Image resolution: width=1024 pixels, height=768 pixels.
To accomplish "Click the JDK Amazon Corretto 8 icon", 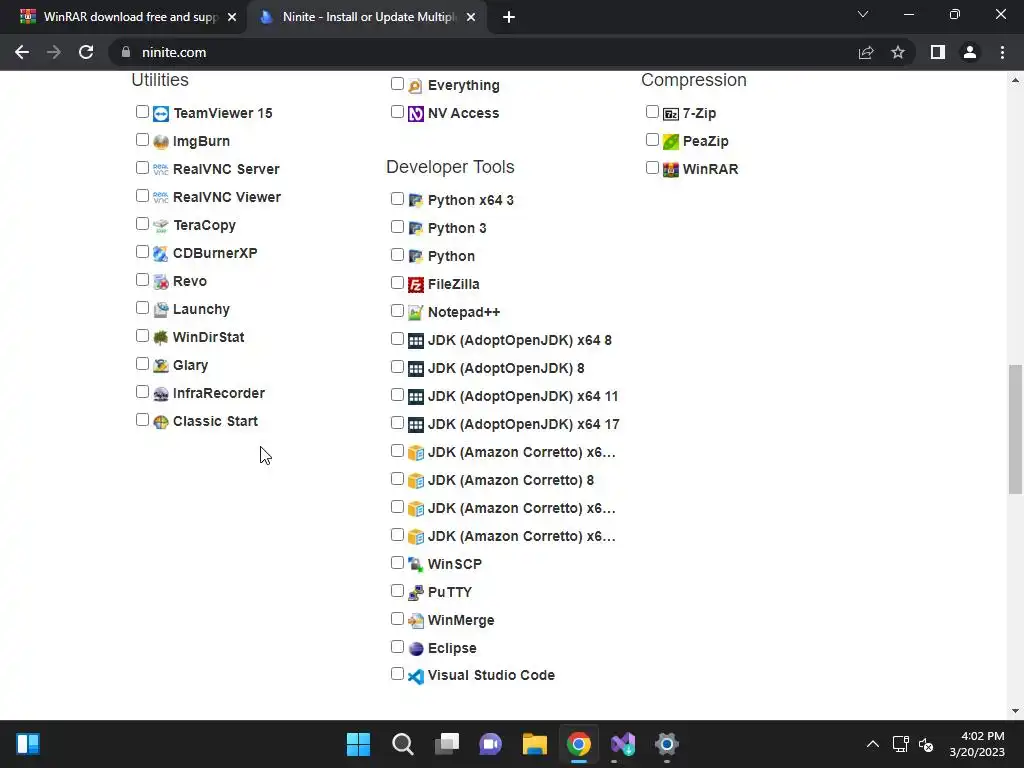I will point(415,481).
